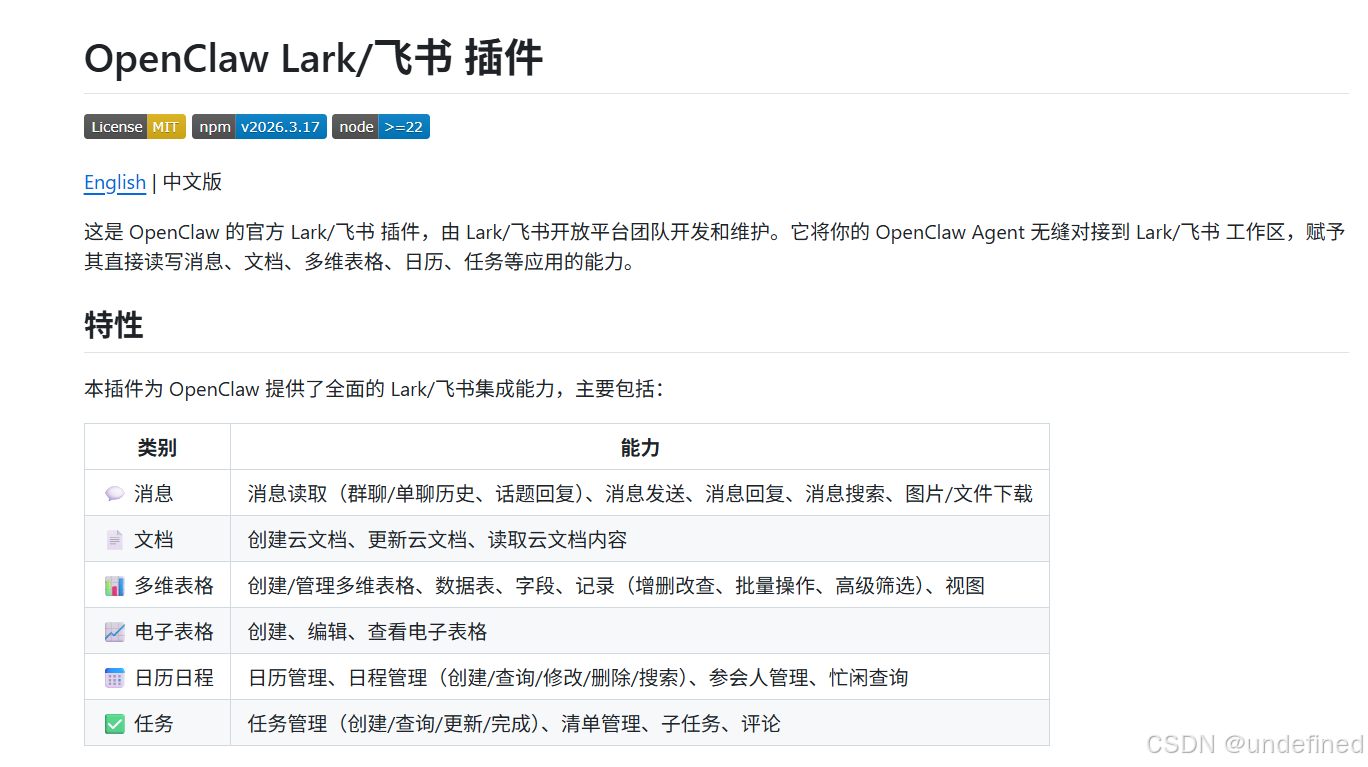
Task: Select the 多维表格 category cell
Action: coord(157,585)
